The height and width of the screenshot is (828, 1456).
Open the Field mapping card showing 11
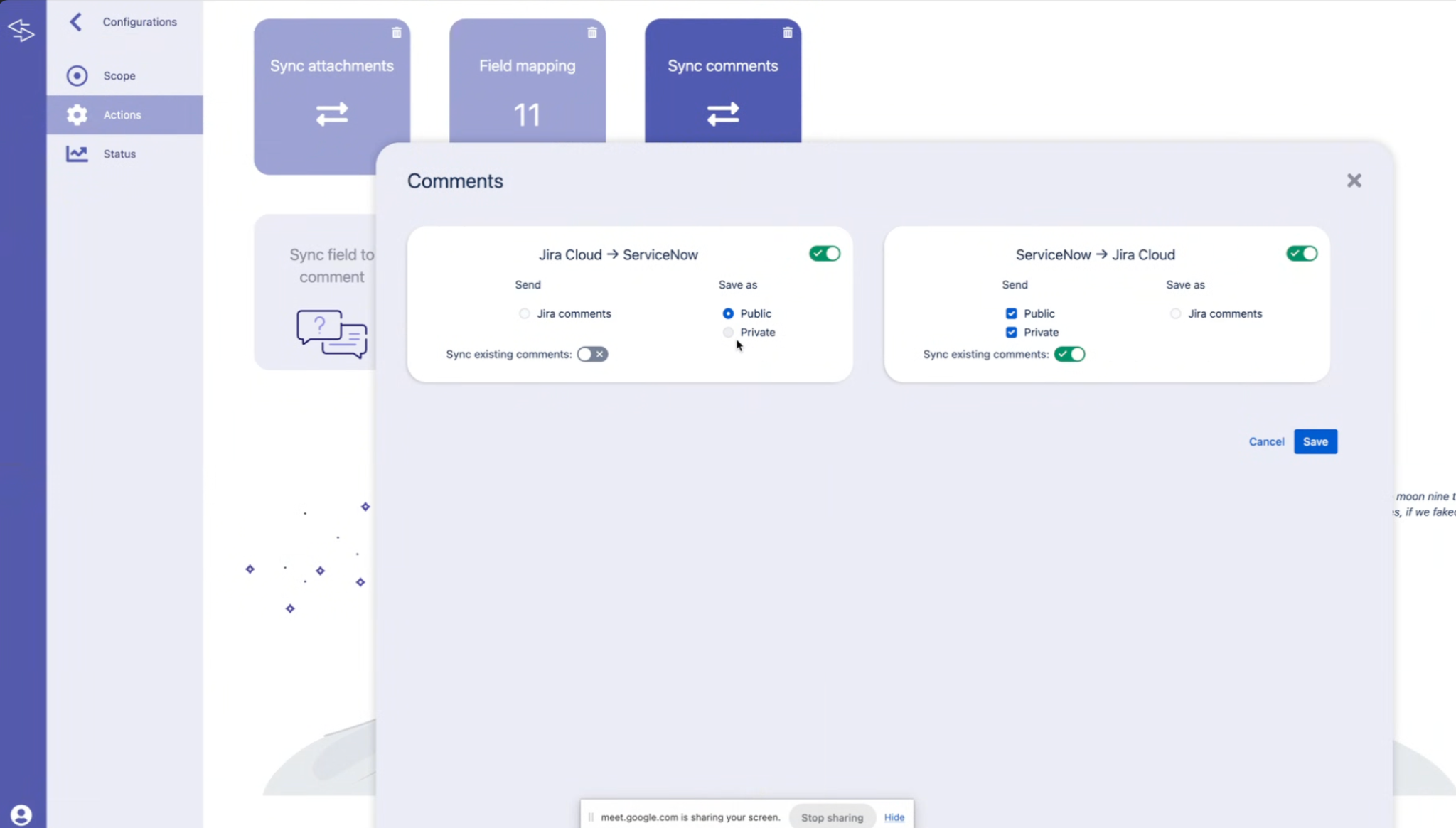528,81
